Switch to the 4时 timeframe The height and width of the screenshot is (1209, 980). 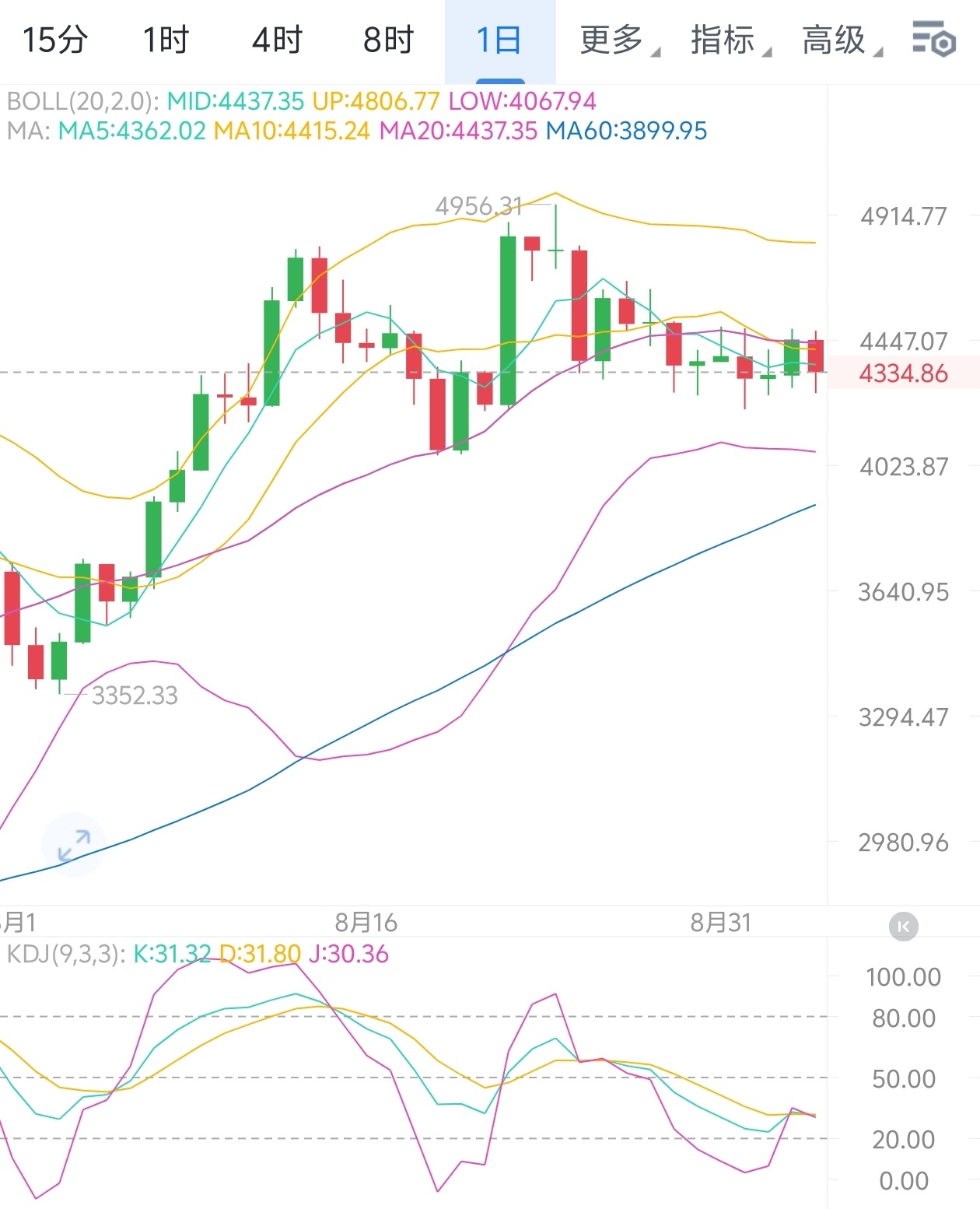(277, 40)
